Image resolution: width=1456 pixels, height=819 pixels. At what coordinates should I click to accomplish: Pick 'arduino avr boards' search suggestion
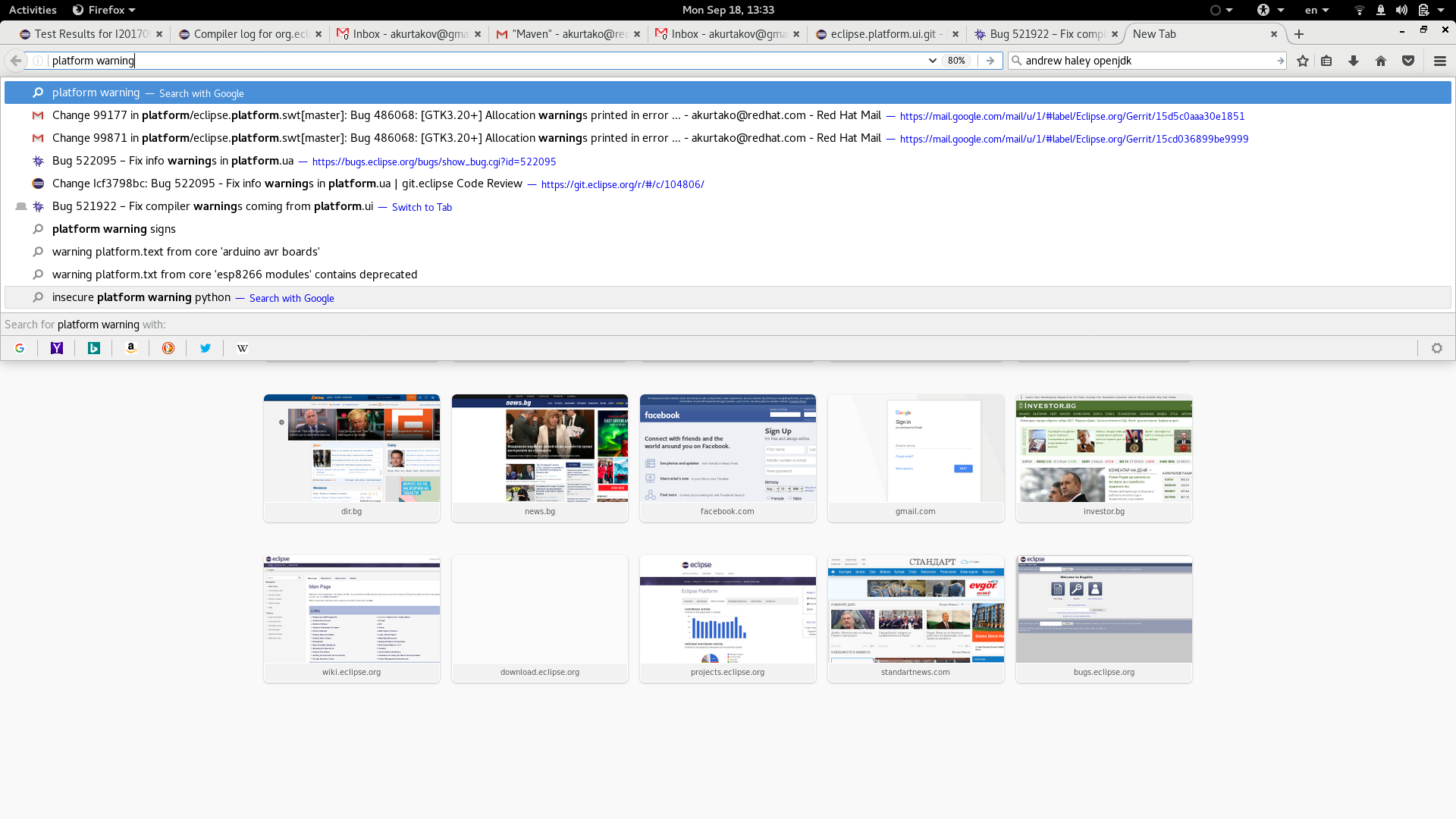pyautogui.click(x=728, y=252)
